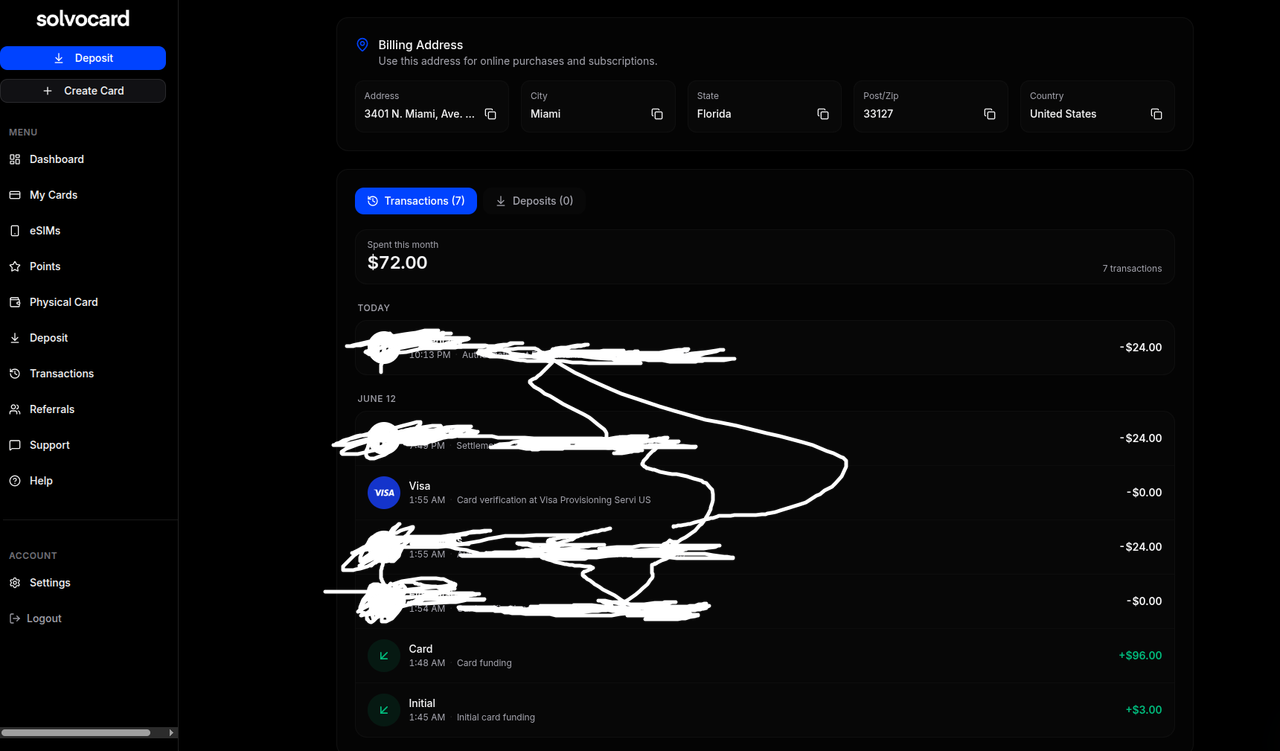
Task: Click the 'JUNE 12' date header
Action: [x=377, y=399]
